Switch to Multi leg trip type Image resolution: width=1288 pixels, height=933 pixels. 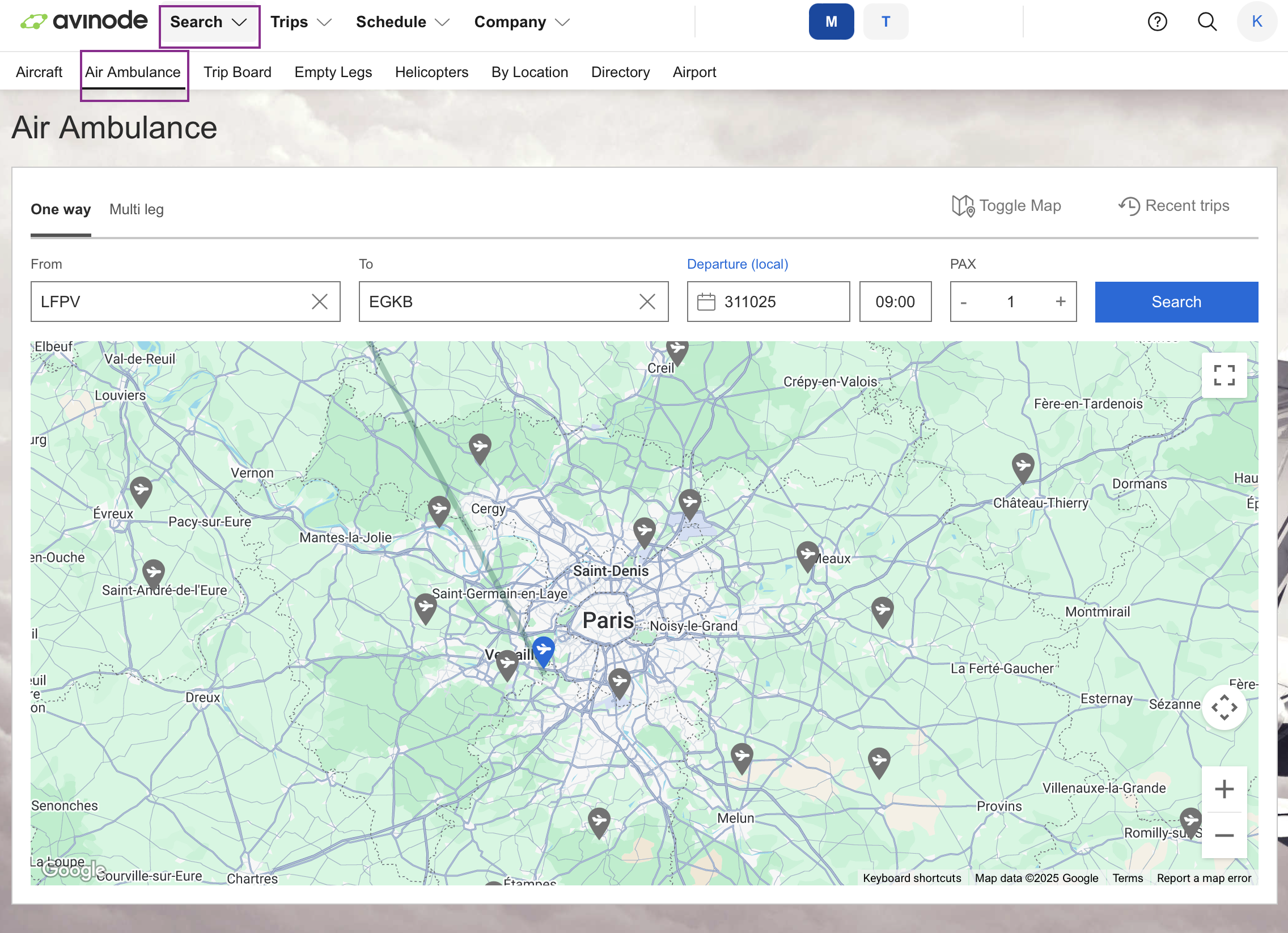[x=136, y=209]
